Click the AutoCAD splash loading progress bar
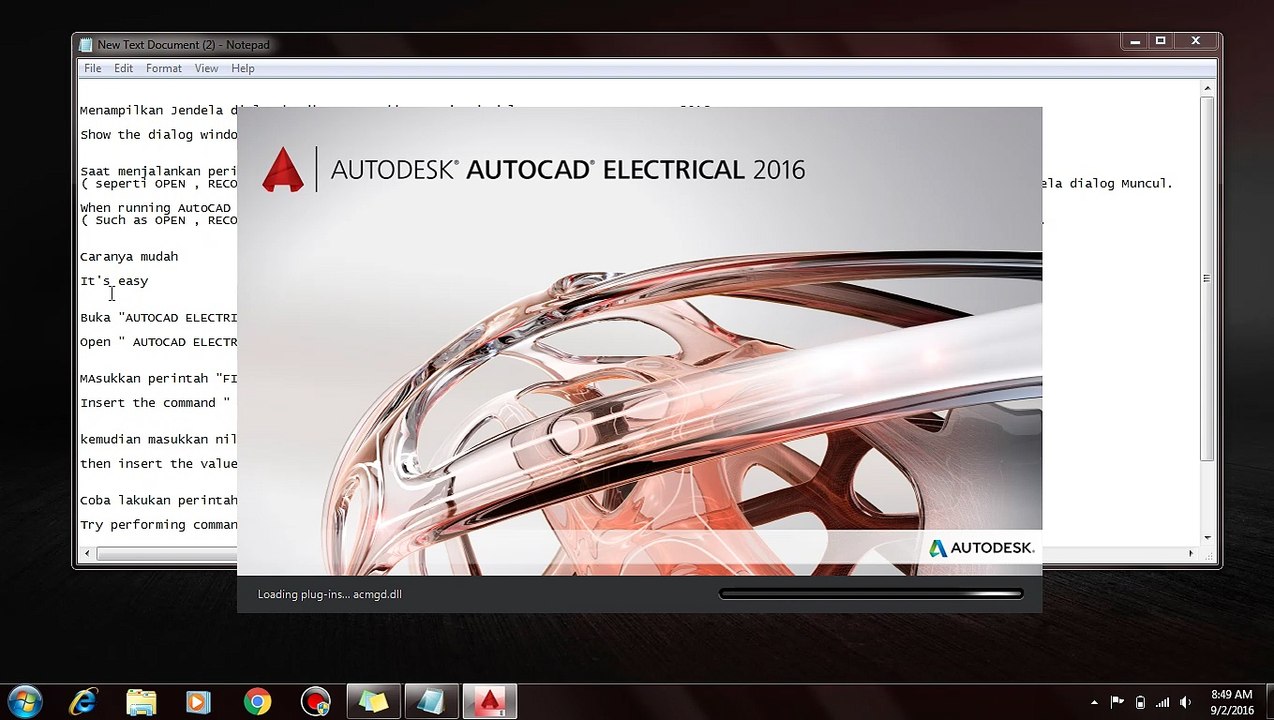 871,594
